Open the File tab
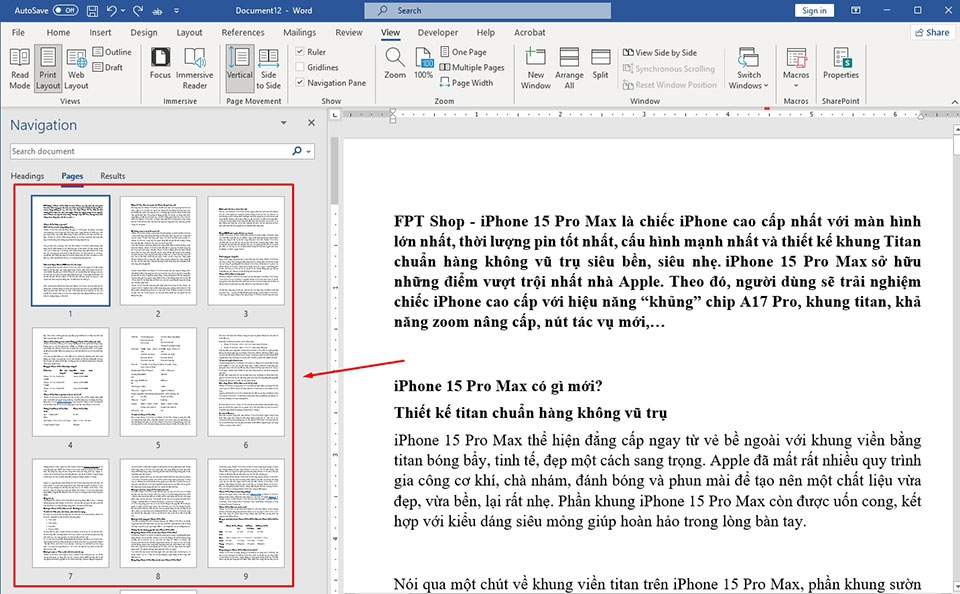960x594 pixels. point(18,32)
